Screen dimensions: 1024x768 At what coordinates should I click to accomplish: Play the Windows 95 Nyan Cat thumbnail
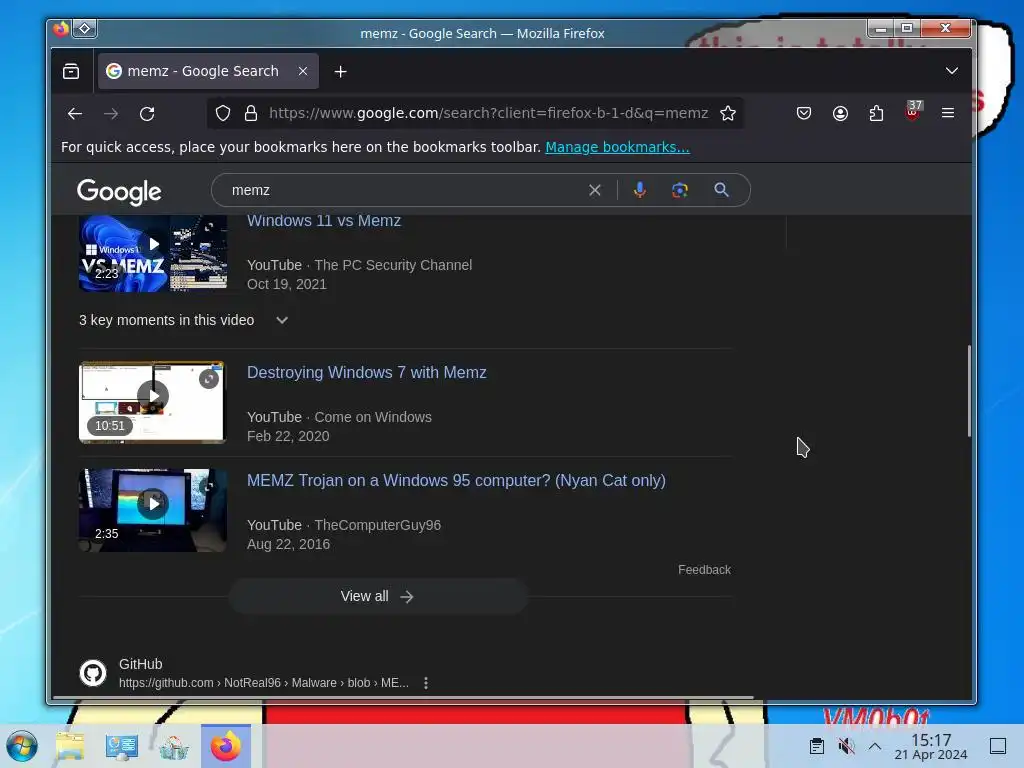153,511
